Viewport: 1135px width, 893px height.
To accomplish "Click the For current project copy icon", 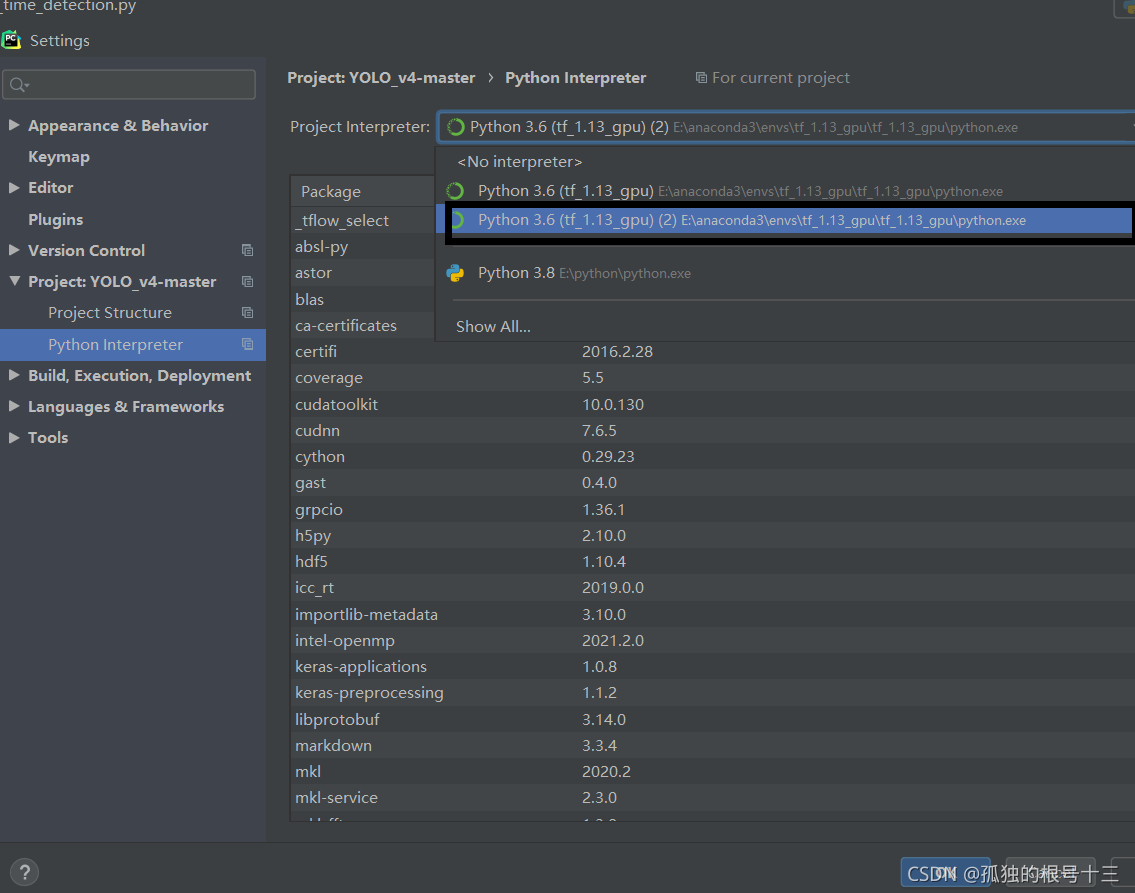I will point(701,77).
